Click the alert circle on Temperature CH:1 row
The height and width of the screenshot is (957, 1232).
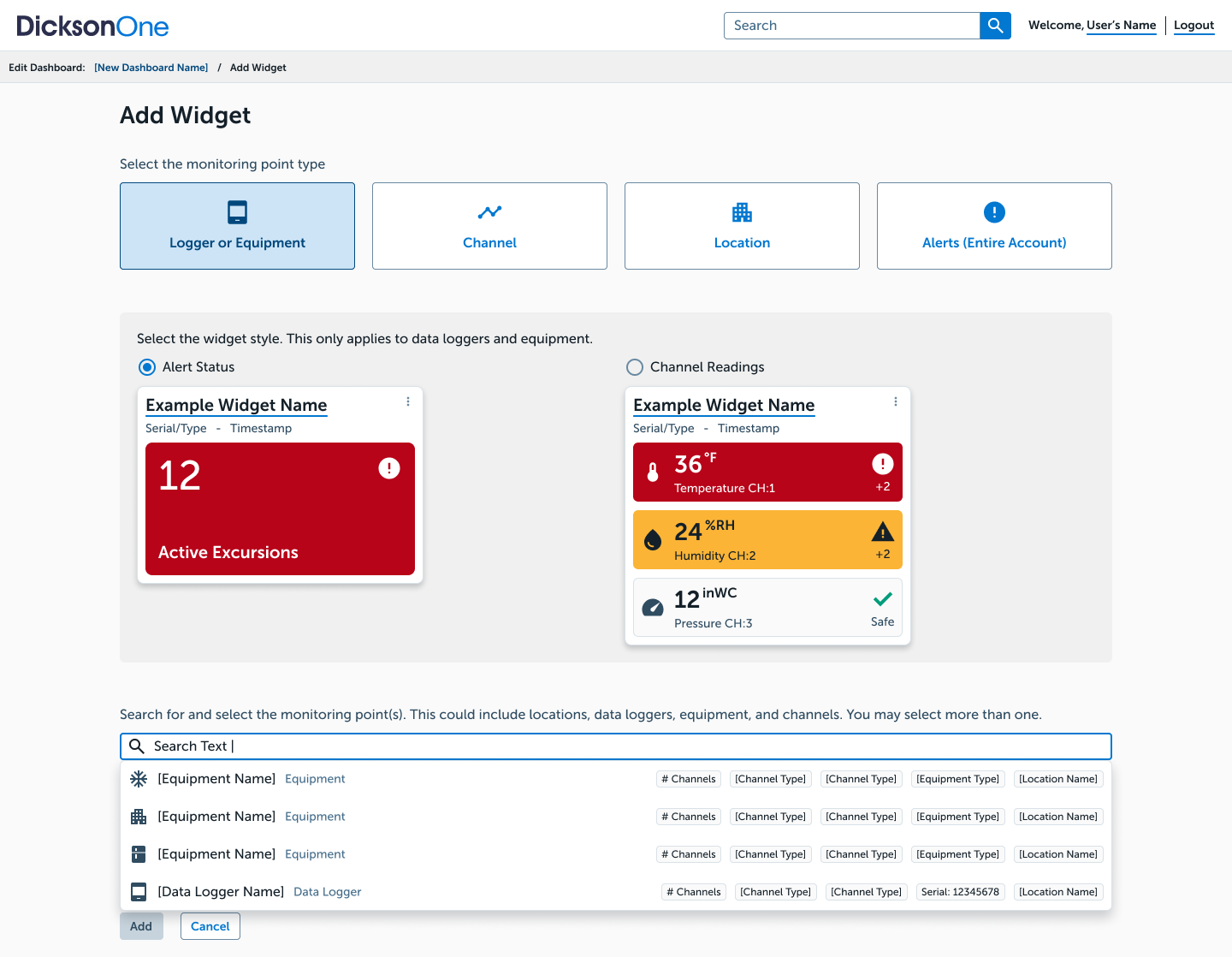(883, 464)
